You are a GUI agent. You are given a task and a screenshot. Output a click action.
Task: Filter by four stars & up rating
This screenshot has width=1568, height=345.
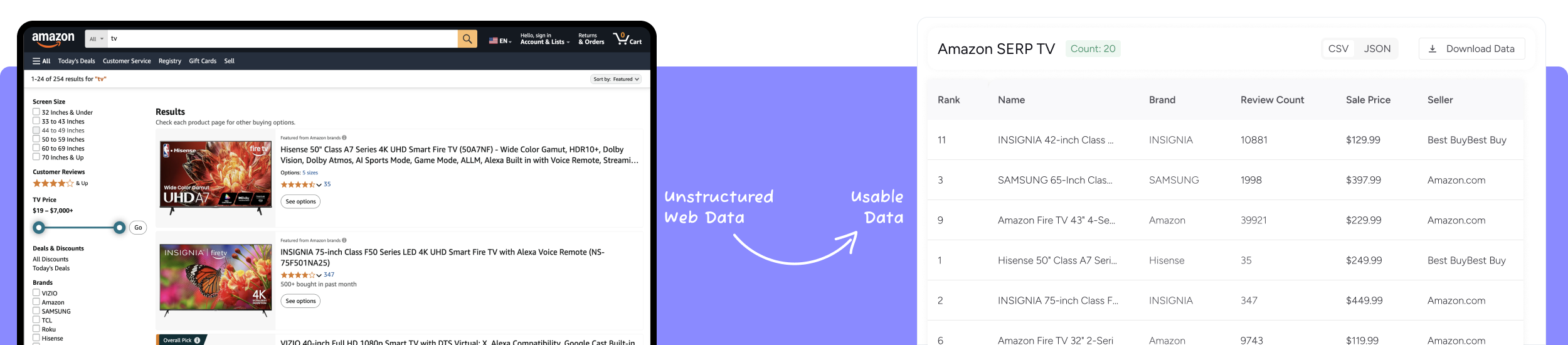53,183
